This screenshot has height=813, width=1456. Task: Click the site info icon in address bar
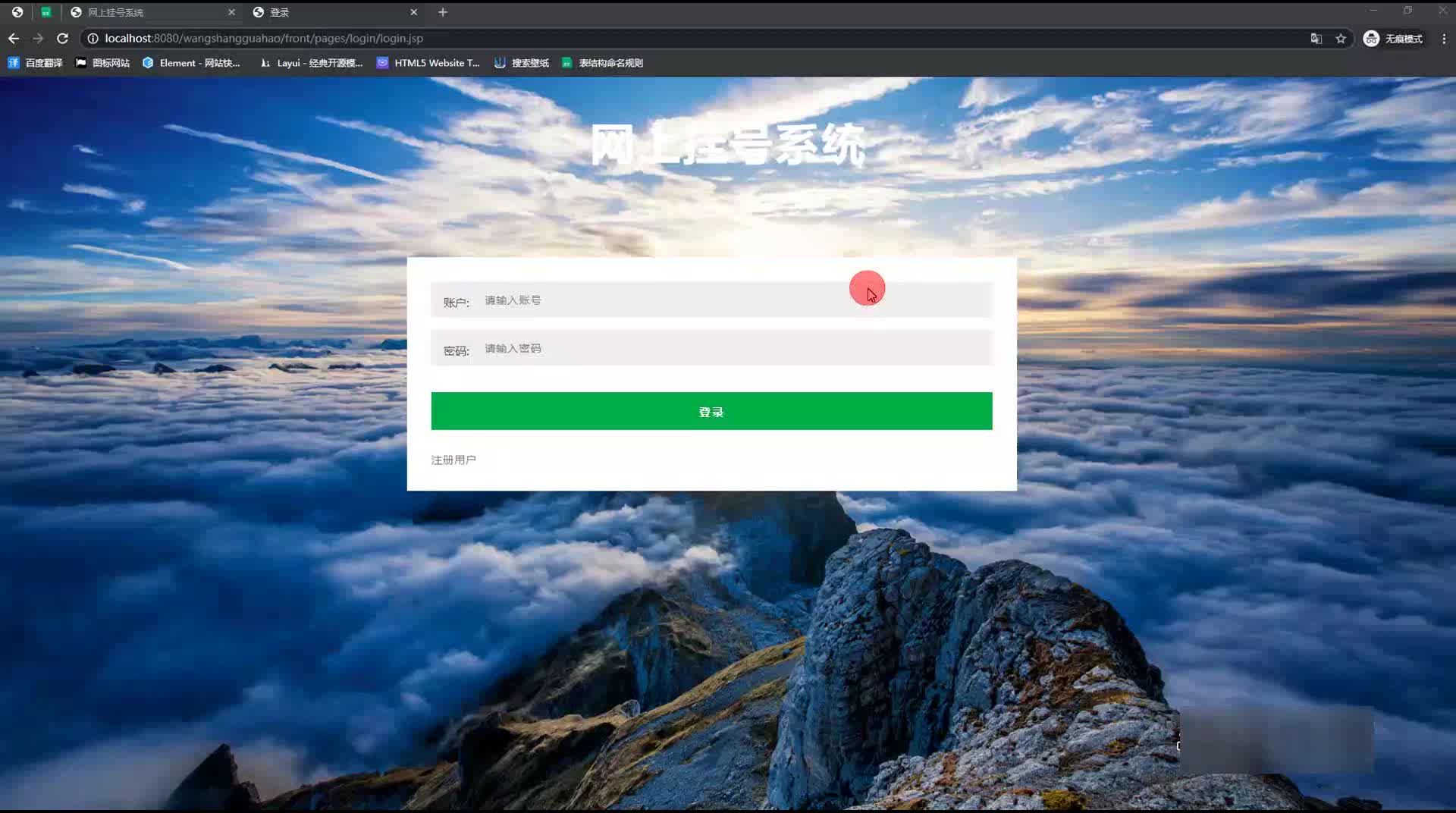[x=93, y=38]
